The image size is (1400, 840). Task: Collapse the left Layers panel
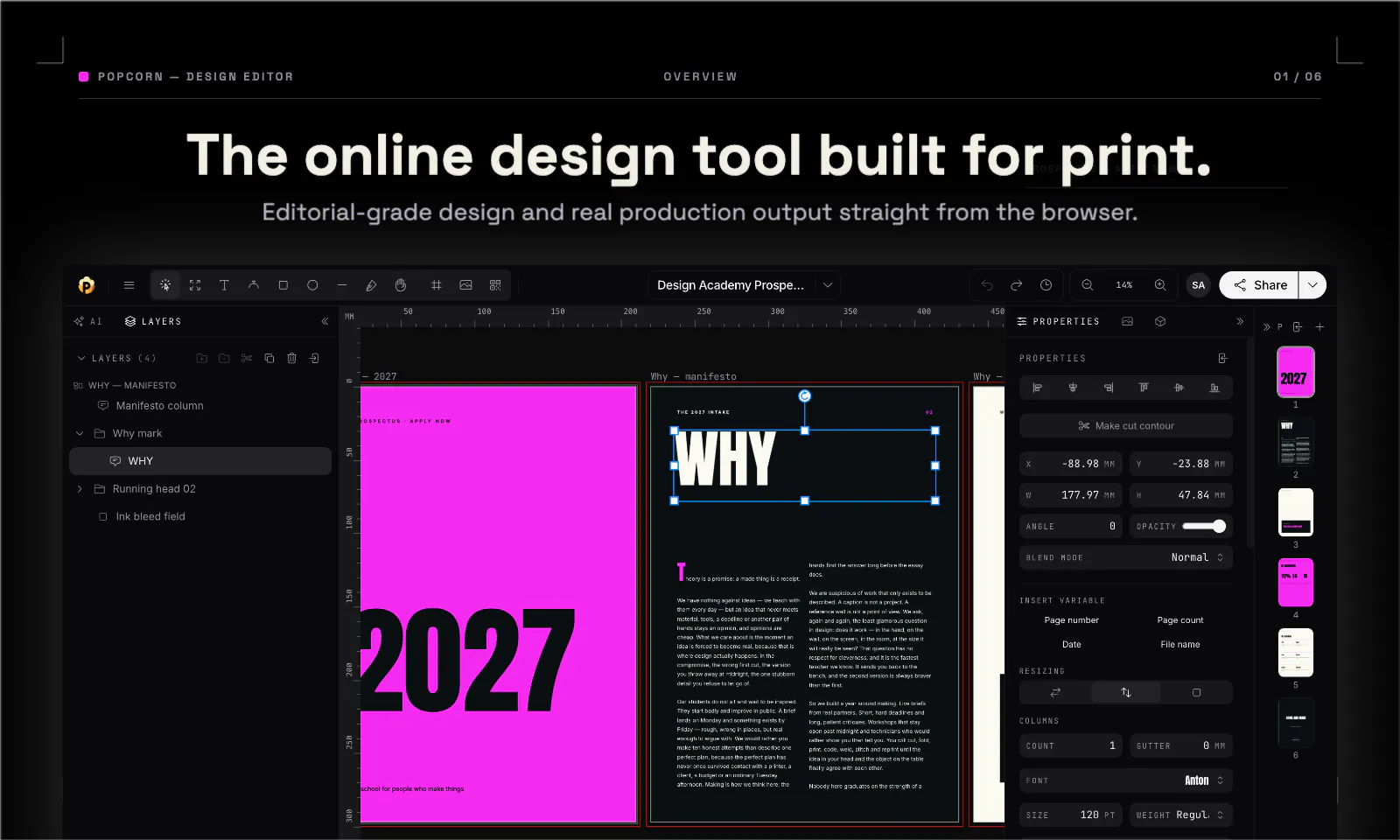(325, 321)
